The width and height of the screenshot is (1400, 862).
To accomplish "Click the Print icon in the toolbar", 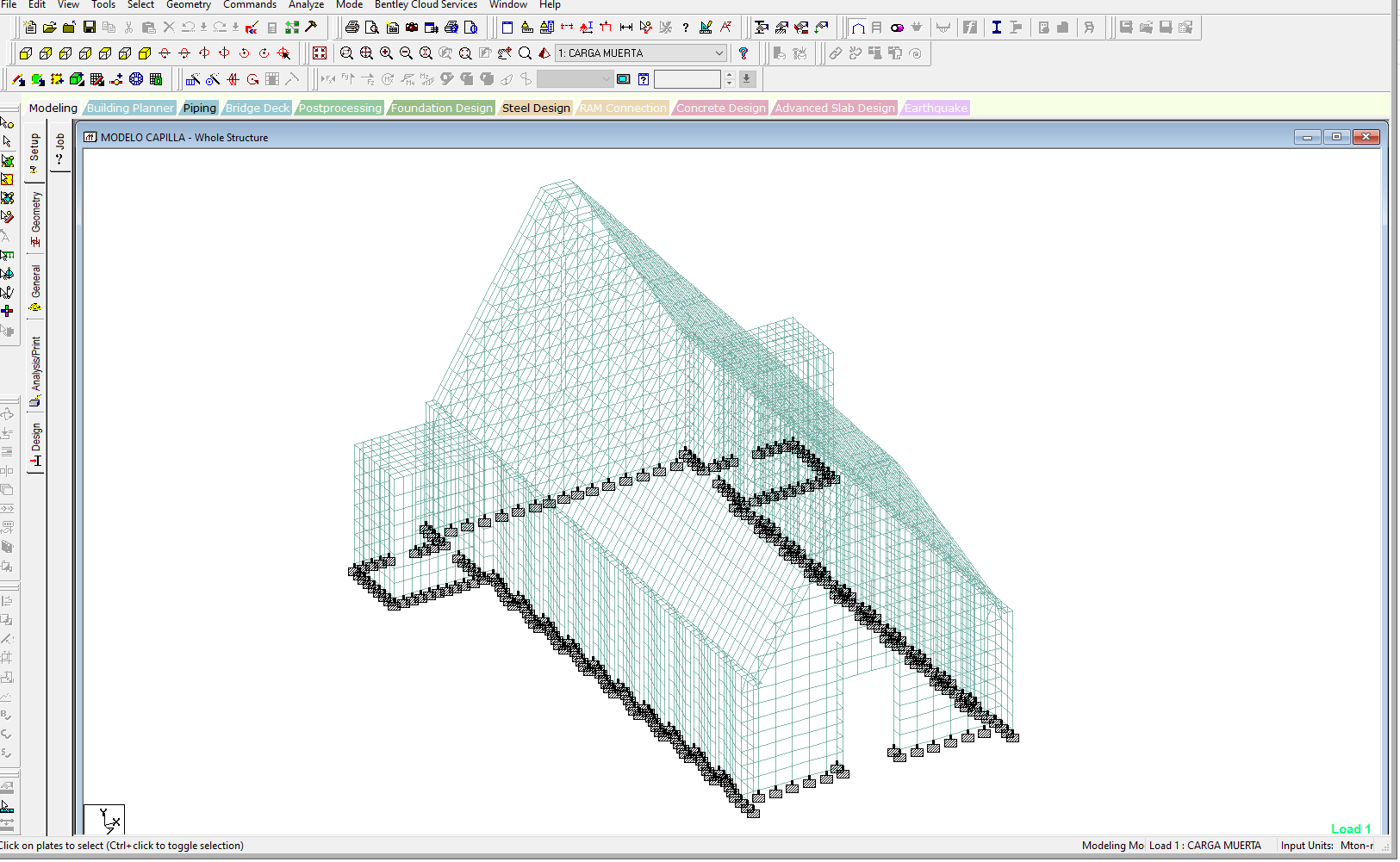I will tap(352, 28).
